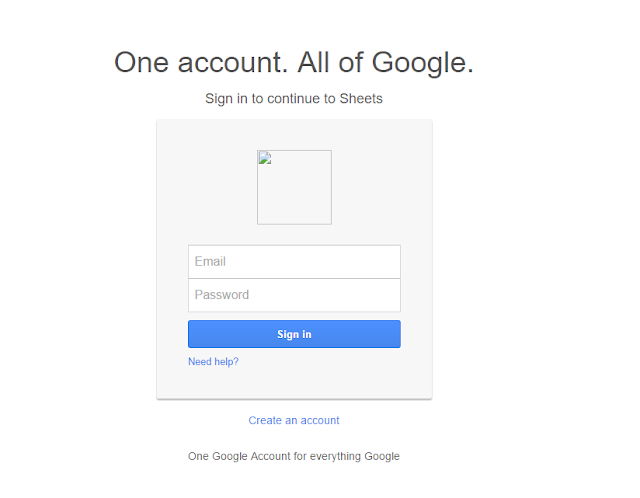Click the left edge of the Sign in button
Image resolution: width=640 pixels, height=498 pixels.
(x=194, y=334)
